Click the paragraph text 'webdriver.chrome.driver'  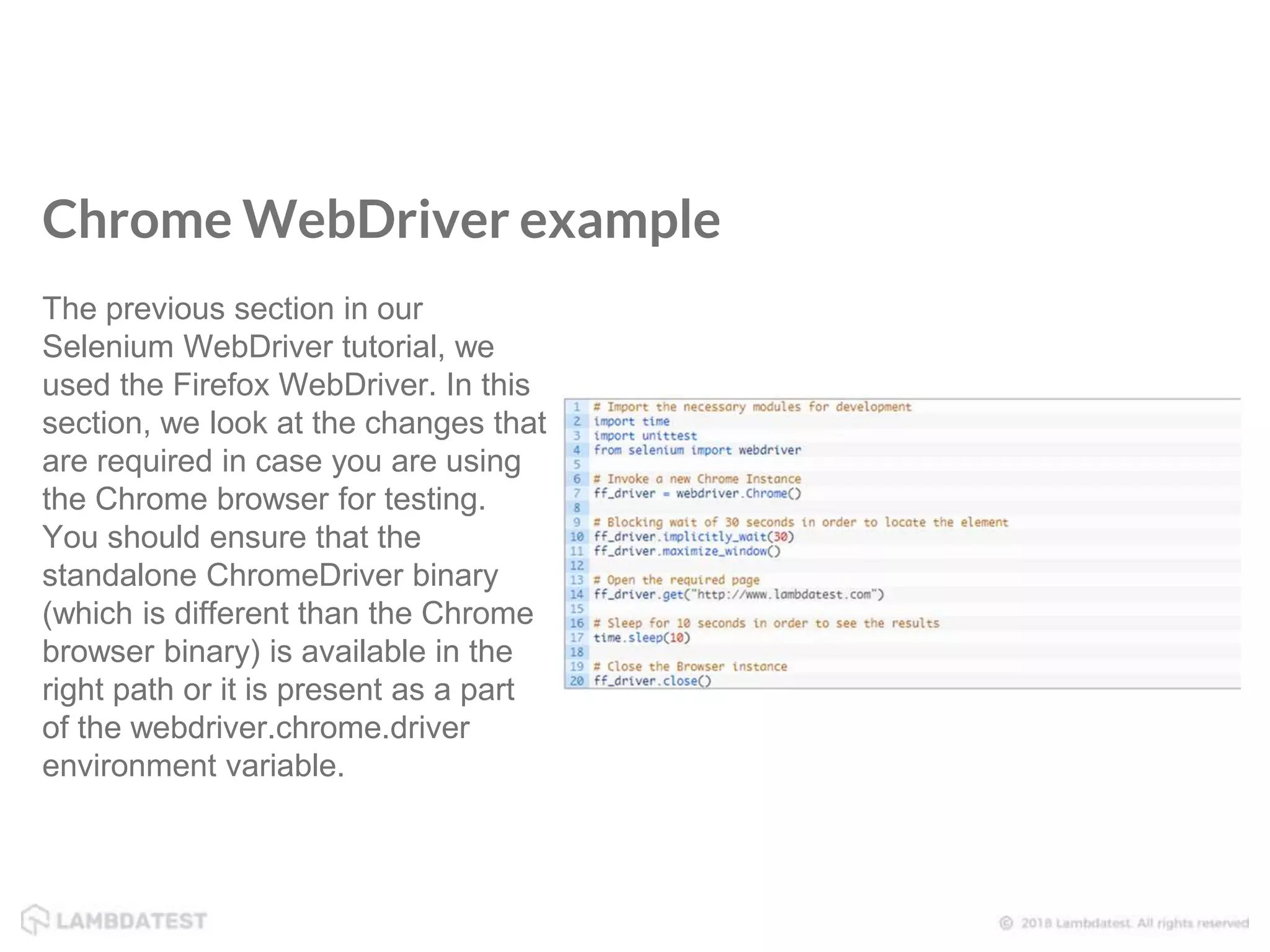point(300,728)
